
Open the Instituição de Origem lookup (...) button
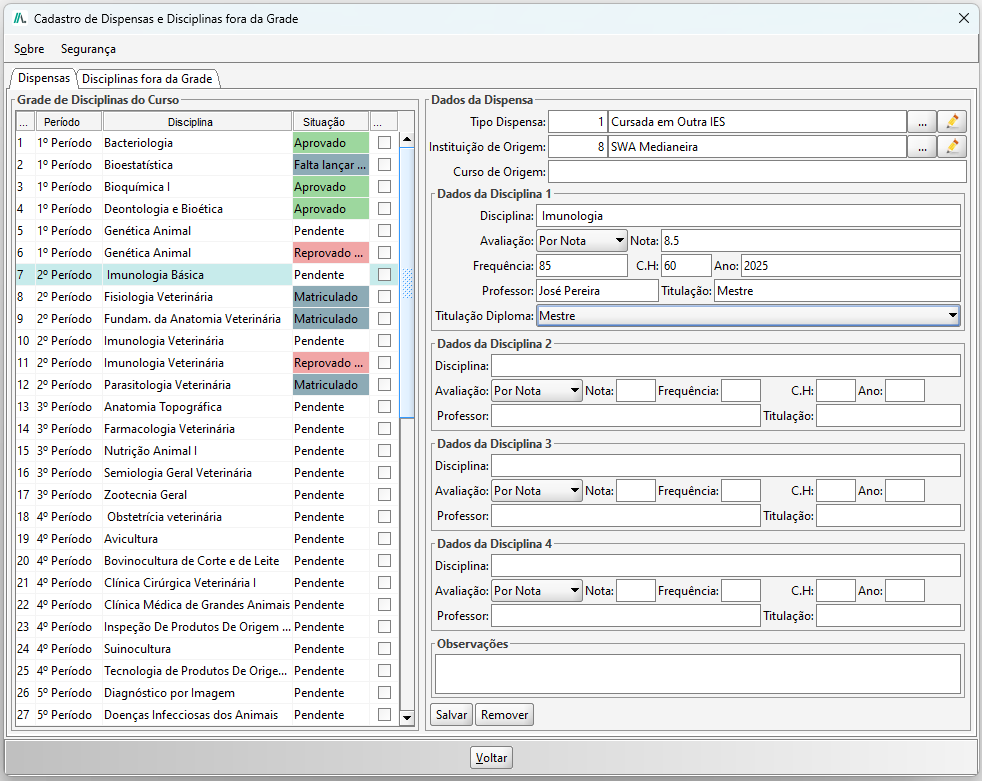922,147
